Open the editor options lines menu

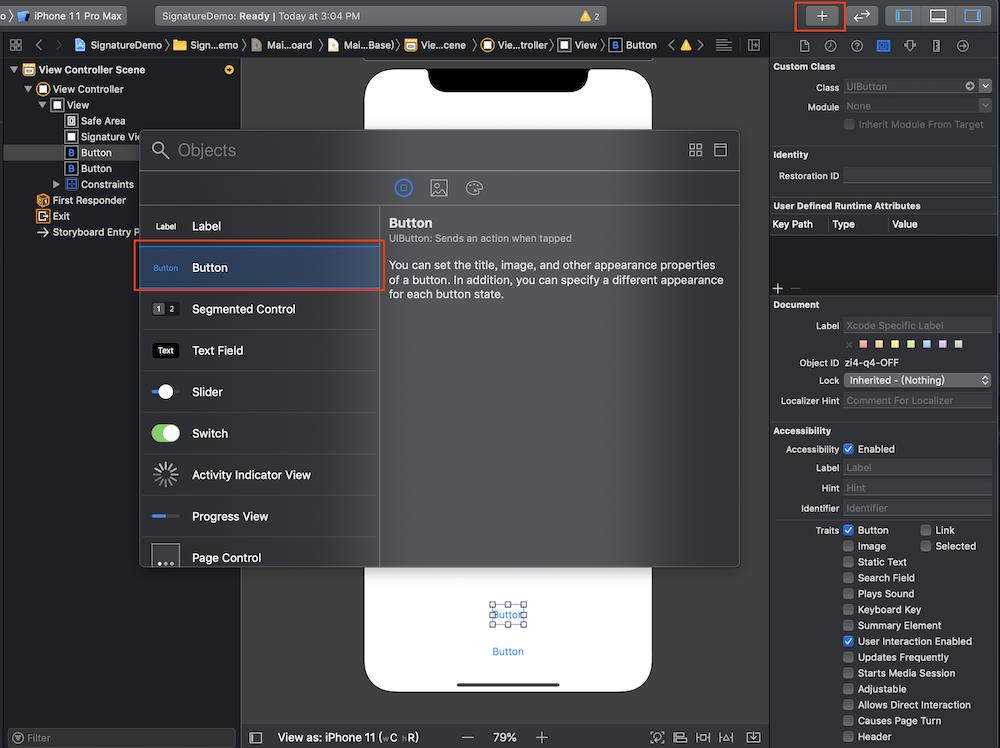click(723, 45)
